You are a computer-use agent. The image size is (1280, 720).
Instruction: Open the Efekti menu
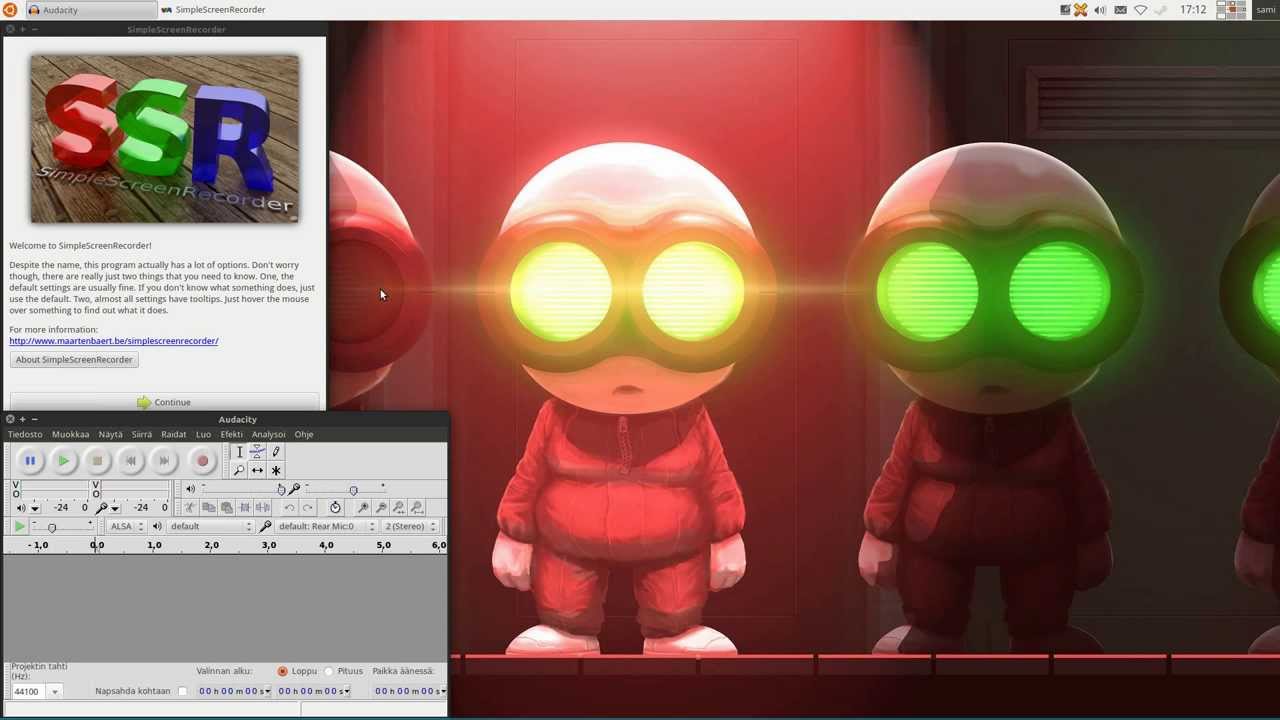click(x=231, y=434)
